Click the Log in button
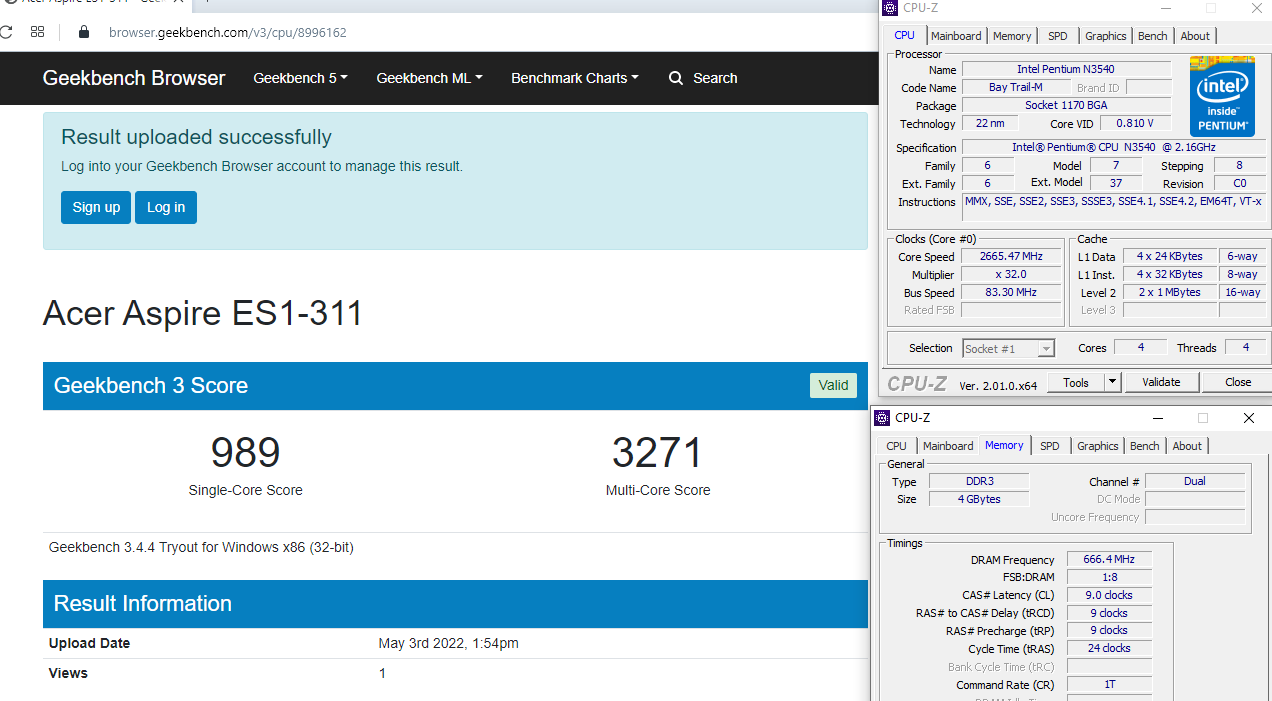Viewport: 1272px width, 701px height. tap(166, 207)
